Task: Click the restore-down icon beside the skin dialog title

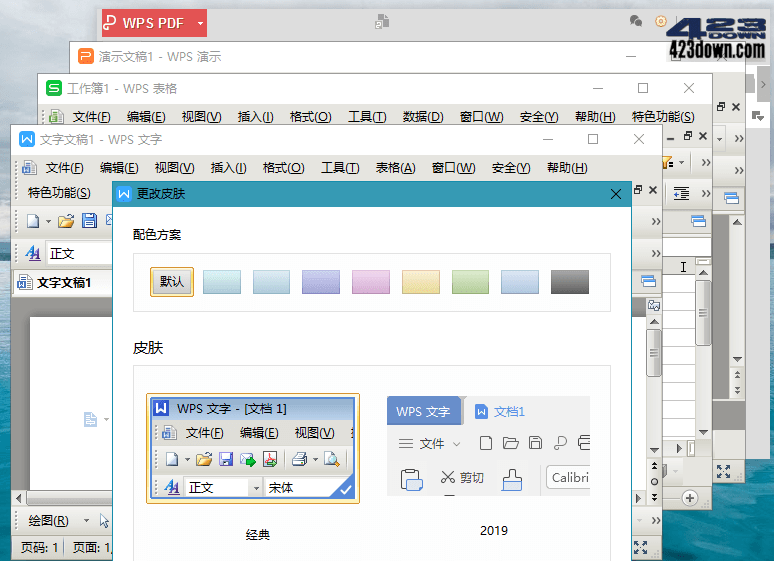Action: point(638,190)
